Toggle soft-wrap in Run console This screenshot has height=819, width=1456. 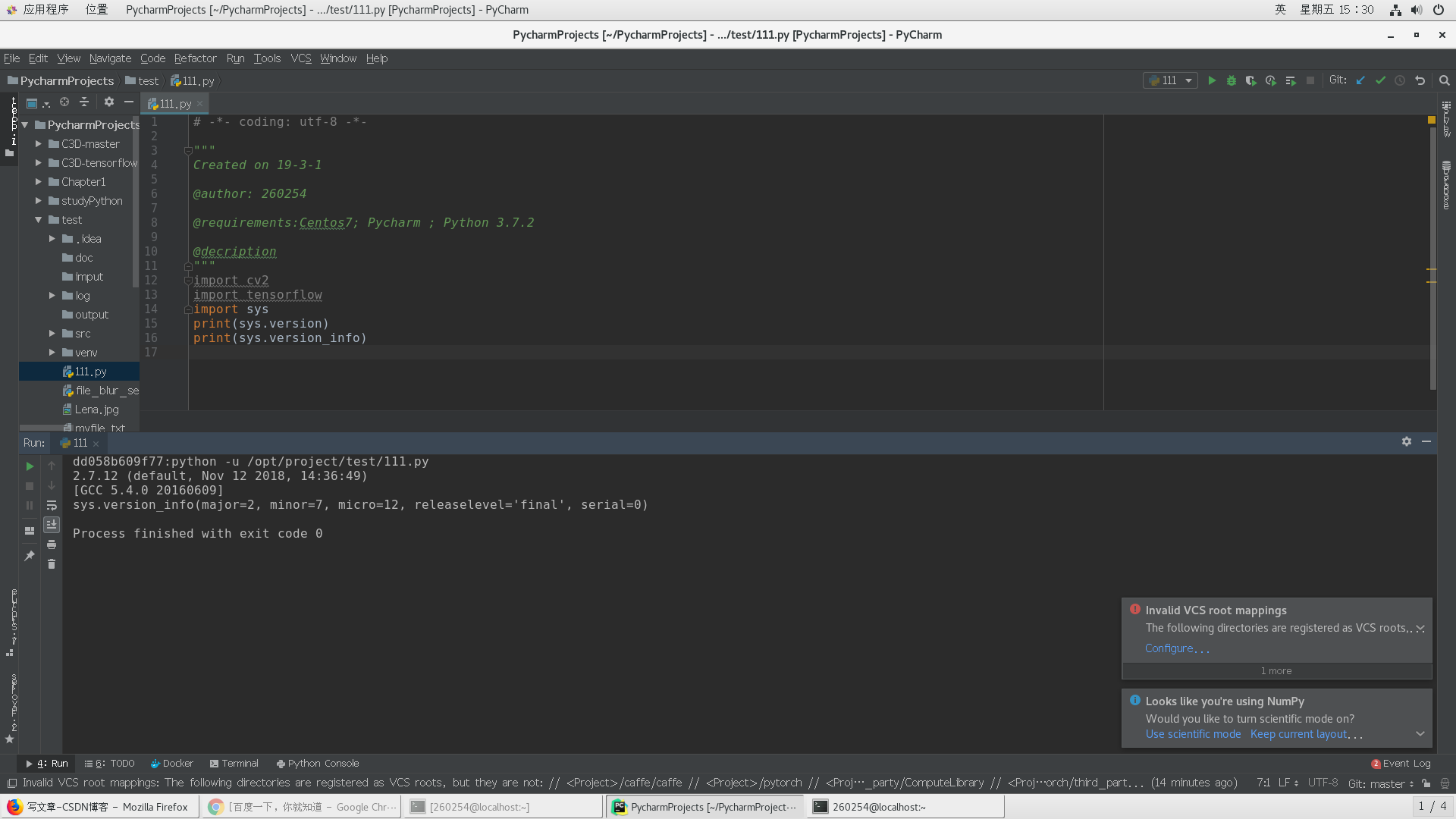pyautogui.click(x=52, y=505)
